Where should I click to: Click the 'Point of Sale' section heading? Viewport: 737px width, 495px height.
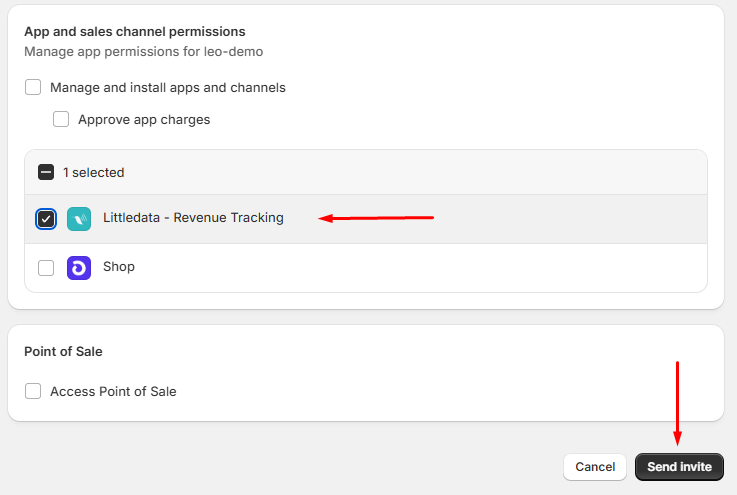pos(63,351)
